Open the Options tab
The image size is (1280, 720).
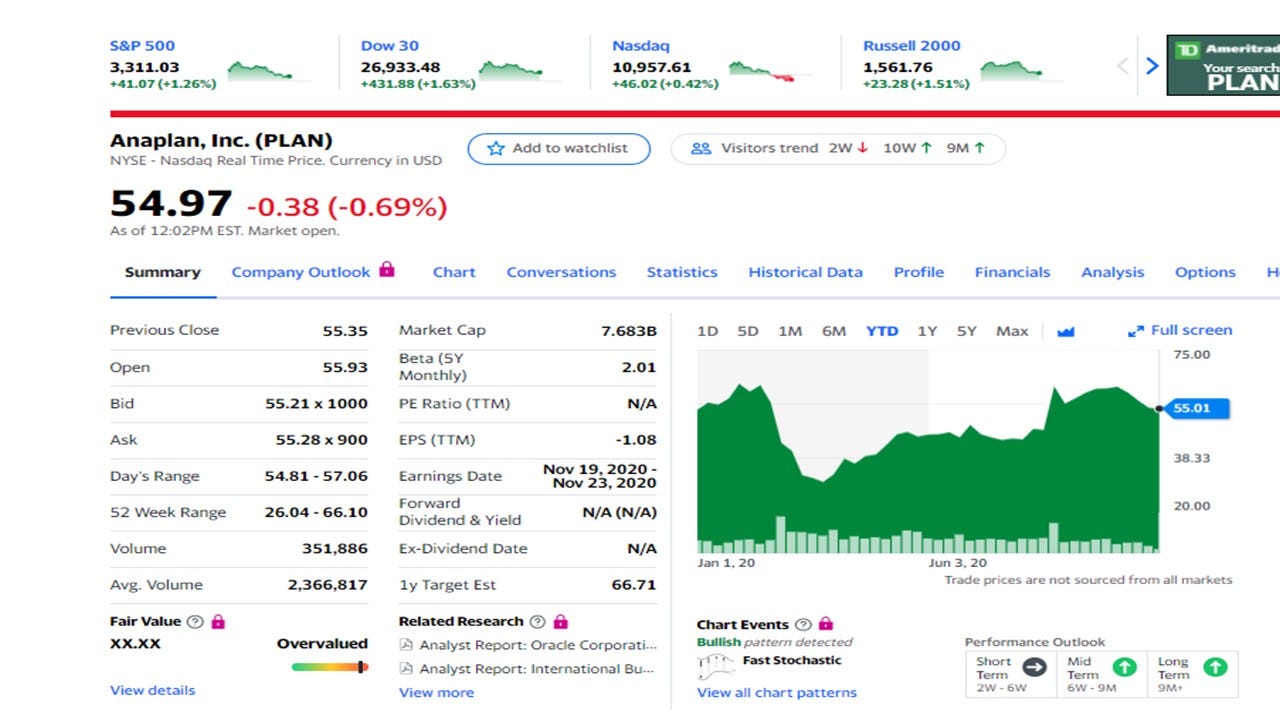click(x=1205, y=272)
